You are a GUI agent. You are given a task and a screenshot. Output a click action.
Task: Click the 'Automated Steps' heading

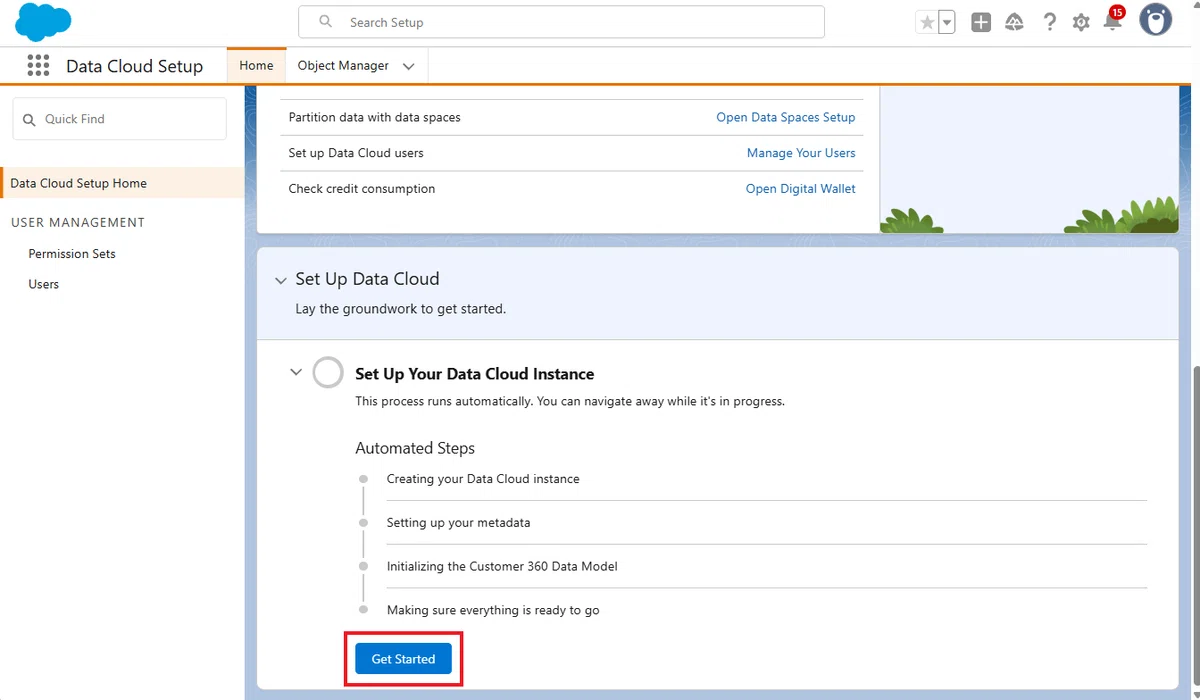pyautogui.click(x=415, y=448)
